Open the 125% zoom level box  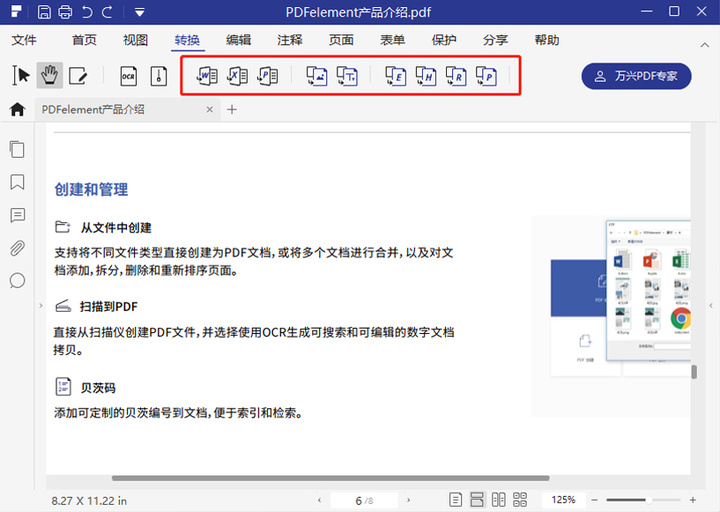[x=563, y=500]
